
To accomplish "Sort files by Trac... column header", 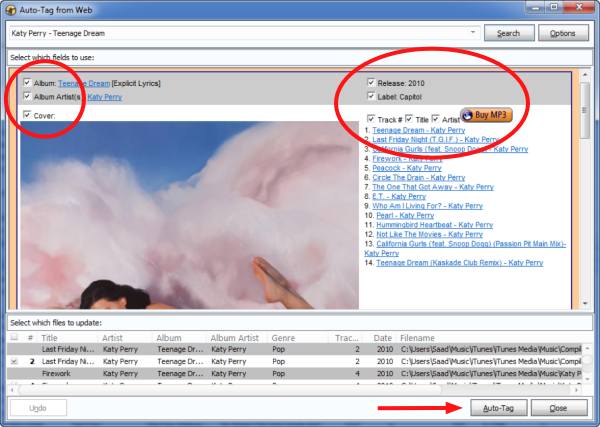I will pyautogui.click(x=346, y=338).
